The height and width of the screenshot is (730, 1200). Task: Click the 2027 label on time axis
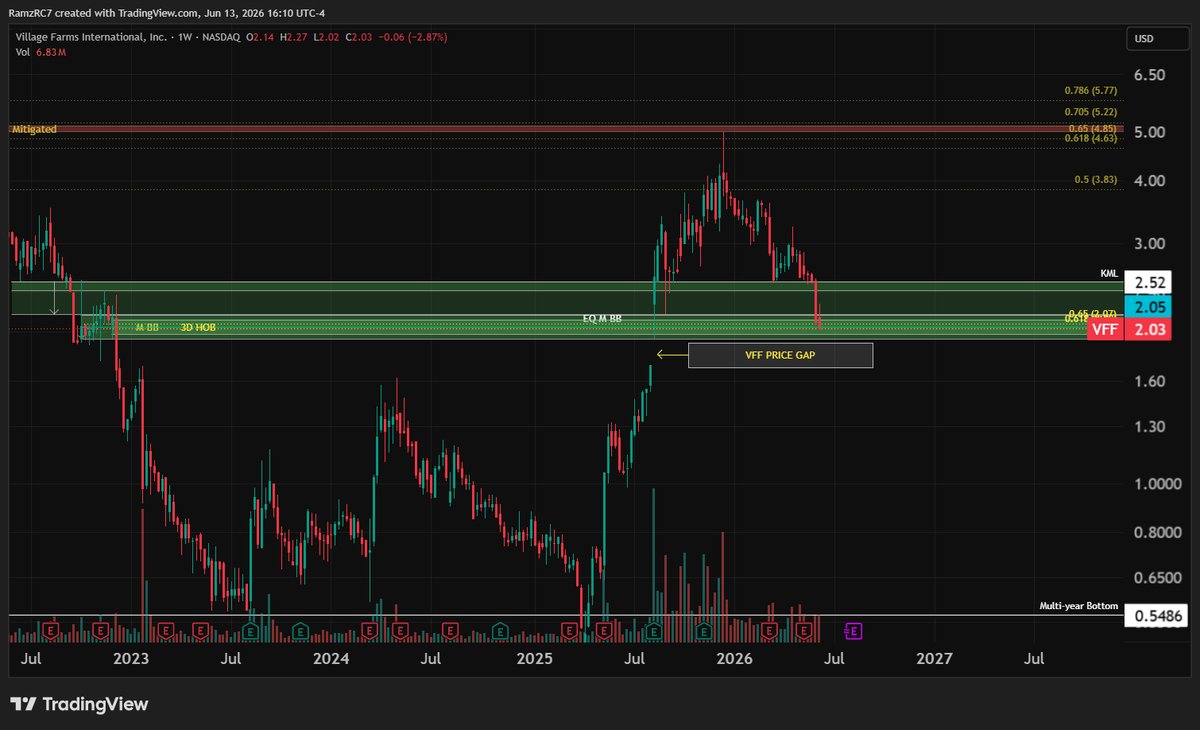click(934, 658)
